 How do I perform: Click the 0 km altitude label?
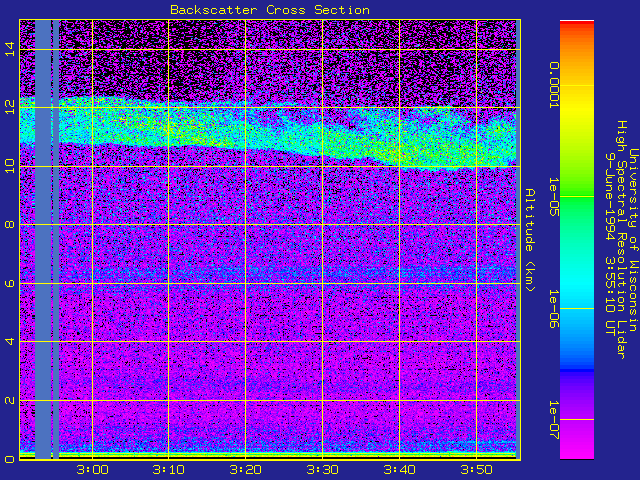(x=10, y=459)
